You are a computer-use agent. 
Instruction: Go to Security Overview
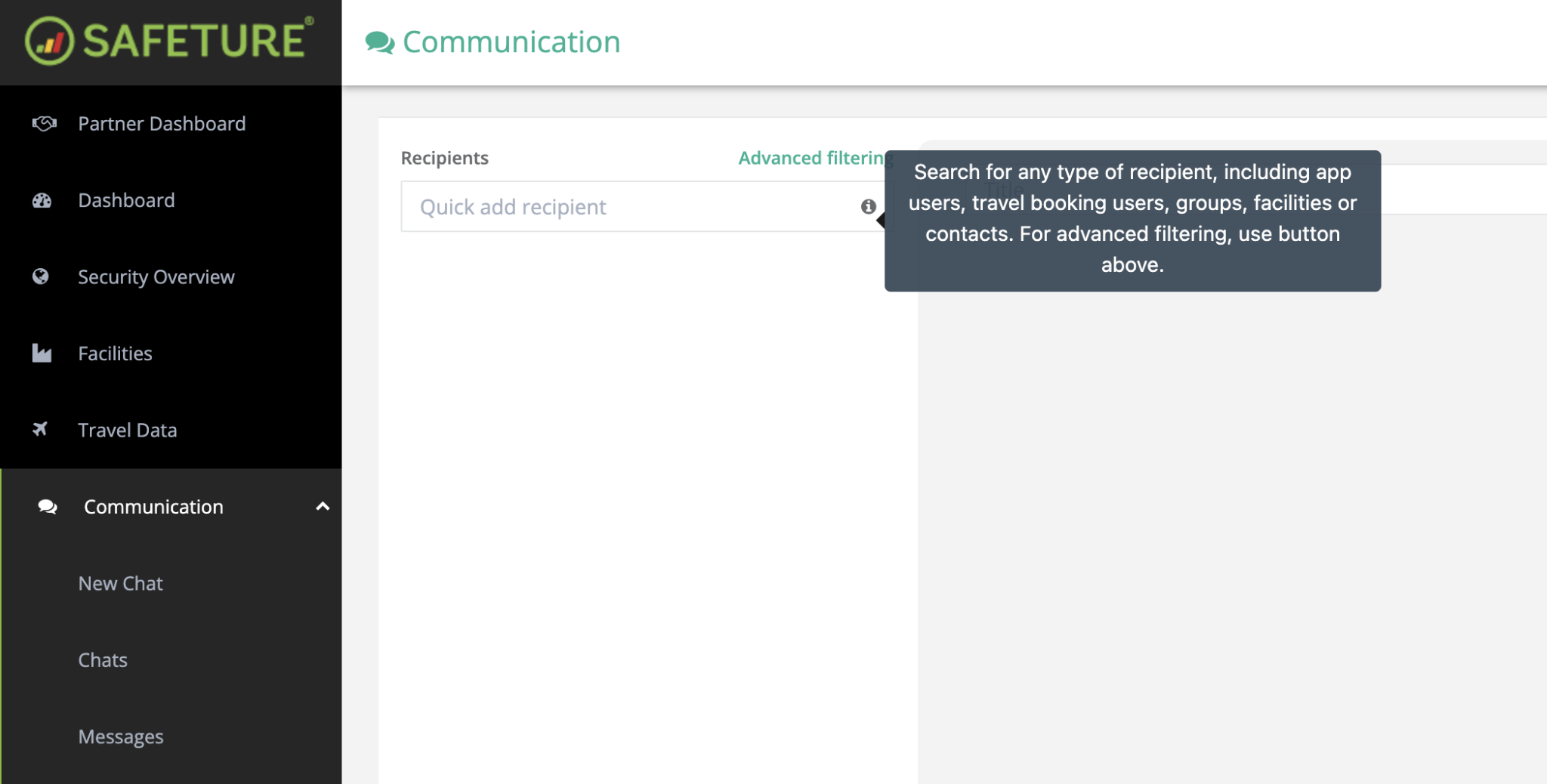(x=156, y=277)
